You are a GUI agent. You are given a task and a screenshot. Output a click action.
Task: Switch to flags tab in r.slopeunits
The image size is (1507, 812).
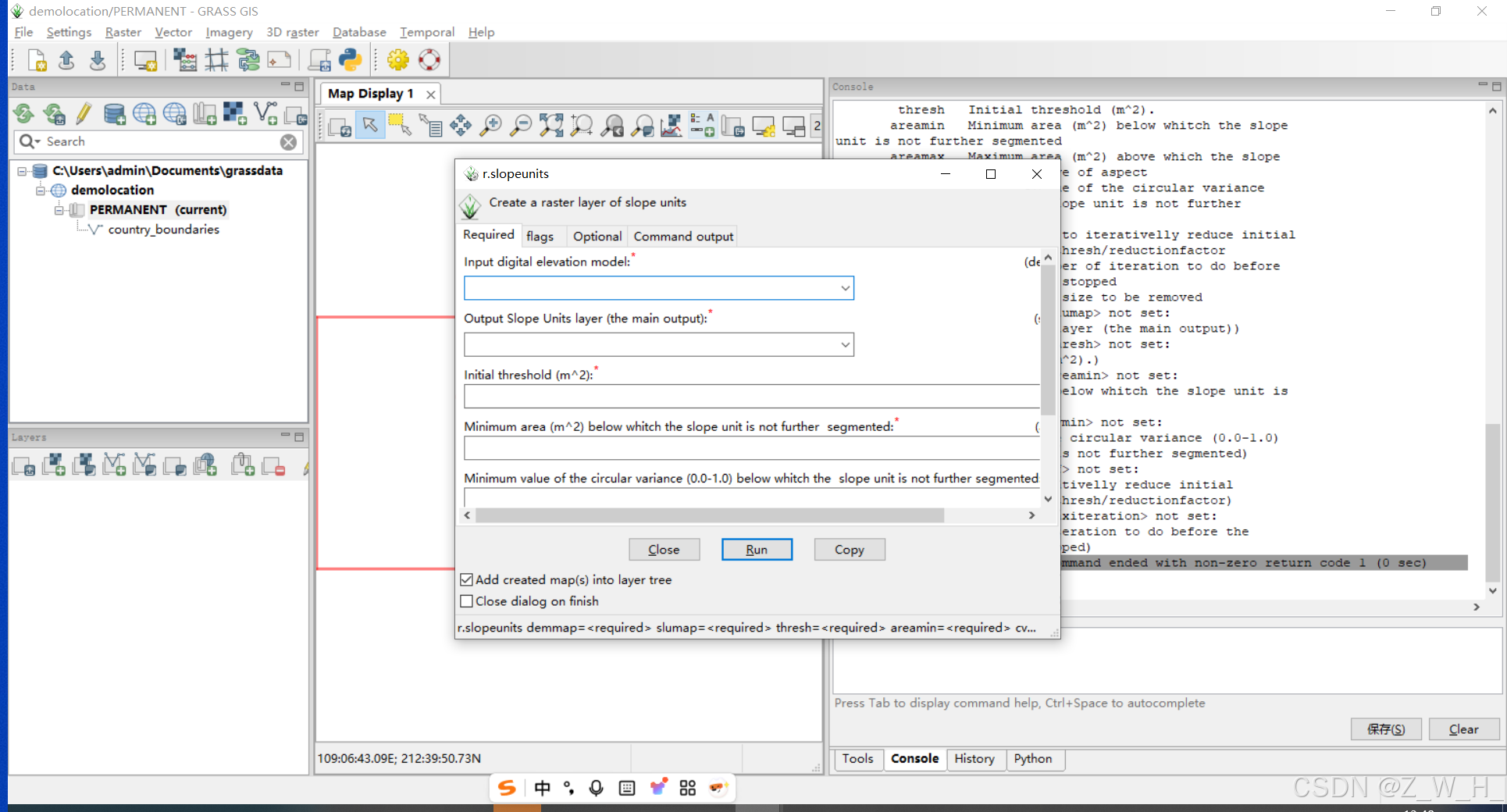(x=540, y=237)
